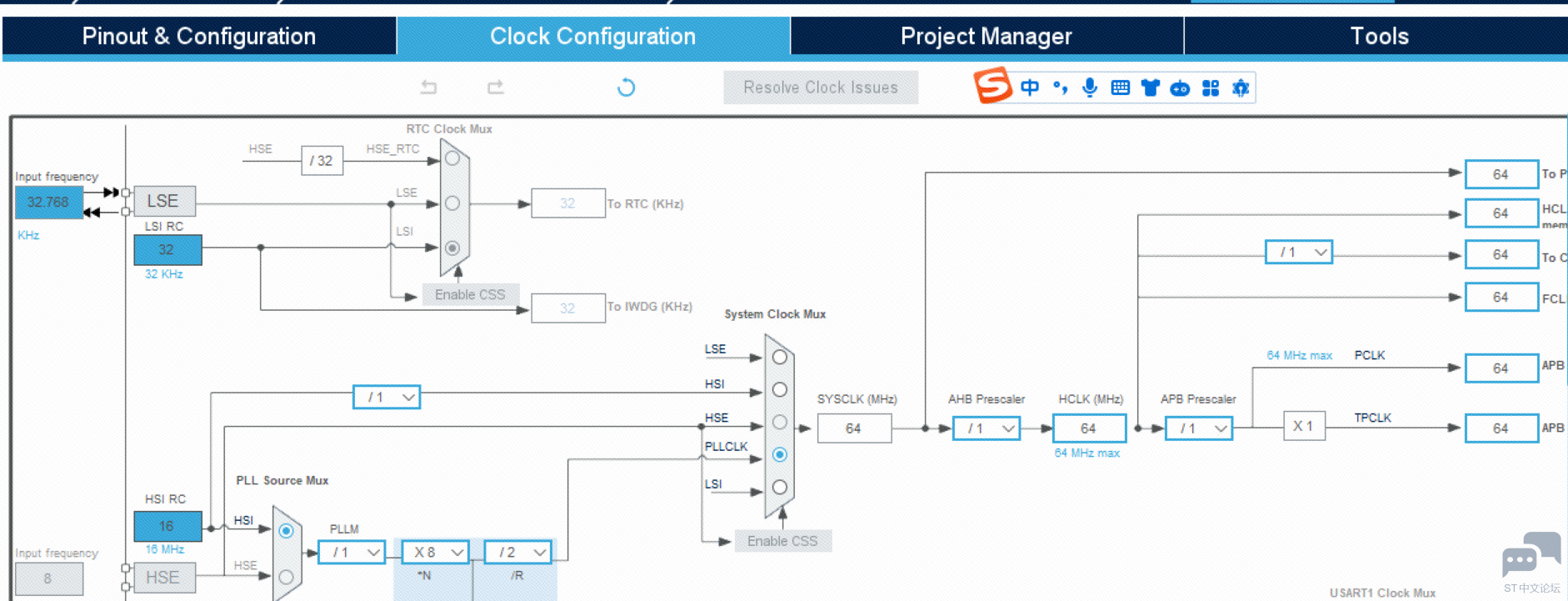Screen dimensions: 1568x601
Task: Click the USART1 Clock Mux label
Action: click(x=1382, y=593)
